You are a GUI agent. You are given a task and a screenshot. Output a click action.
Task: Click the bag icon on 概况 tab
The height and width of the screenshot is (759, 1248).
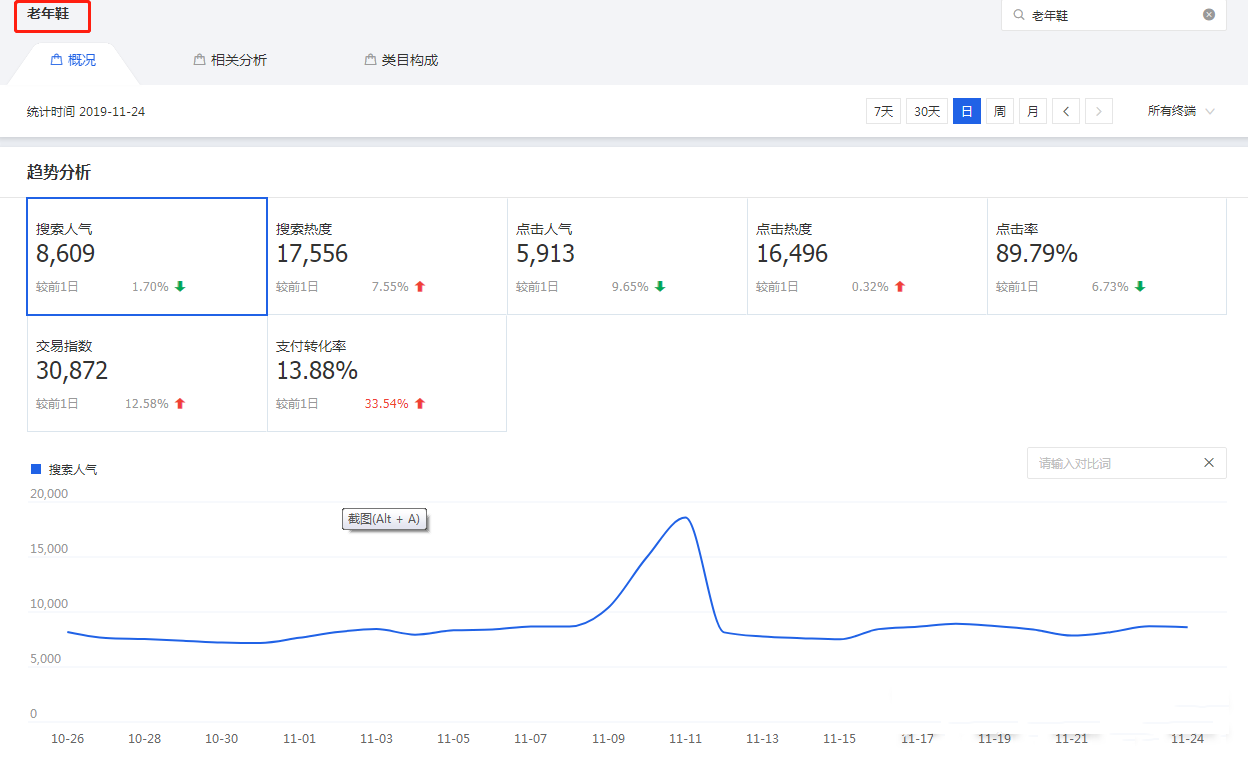click(x=57, y=60)
